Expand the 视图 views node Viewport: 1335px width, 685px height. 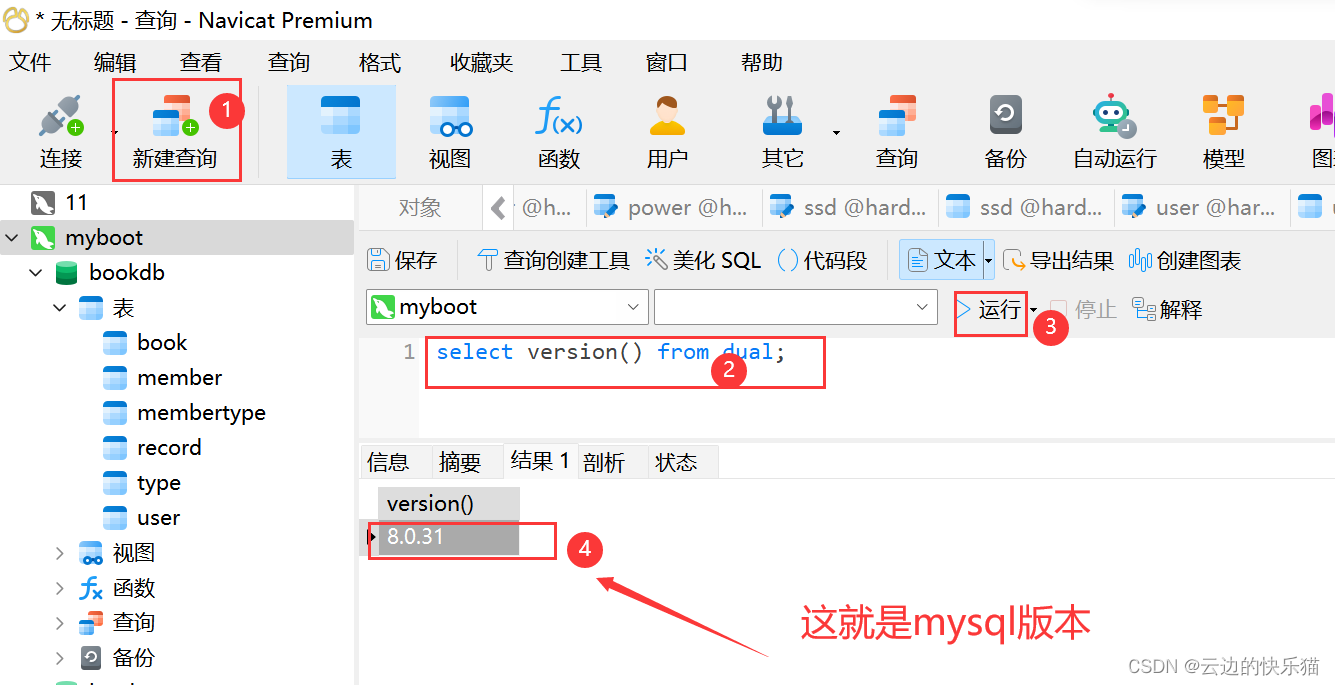[x=60, y=553]
